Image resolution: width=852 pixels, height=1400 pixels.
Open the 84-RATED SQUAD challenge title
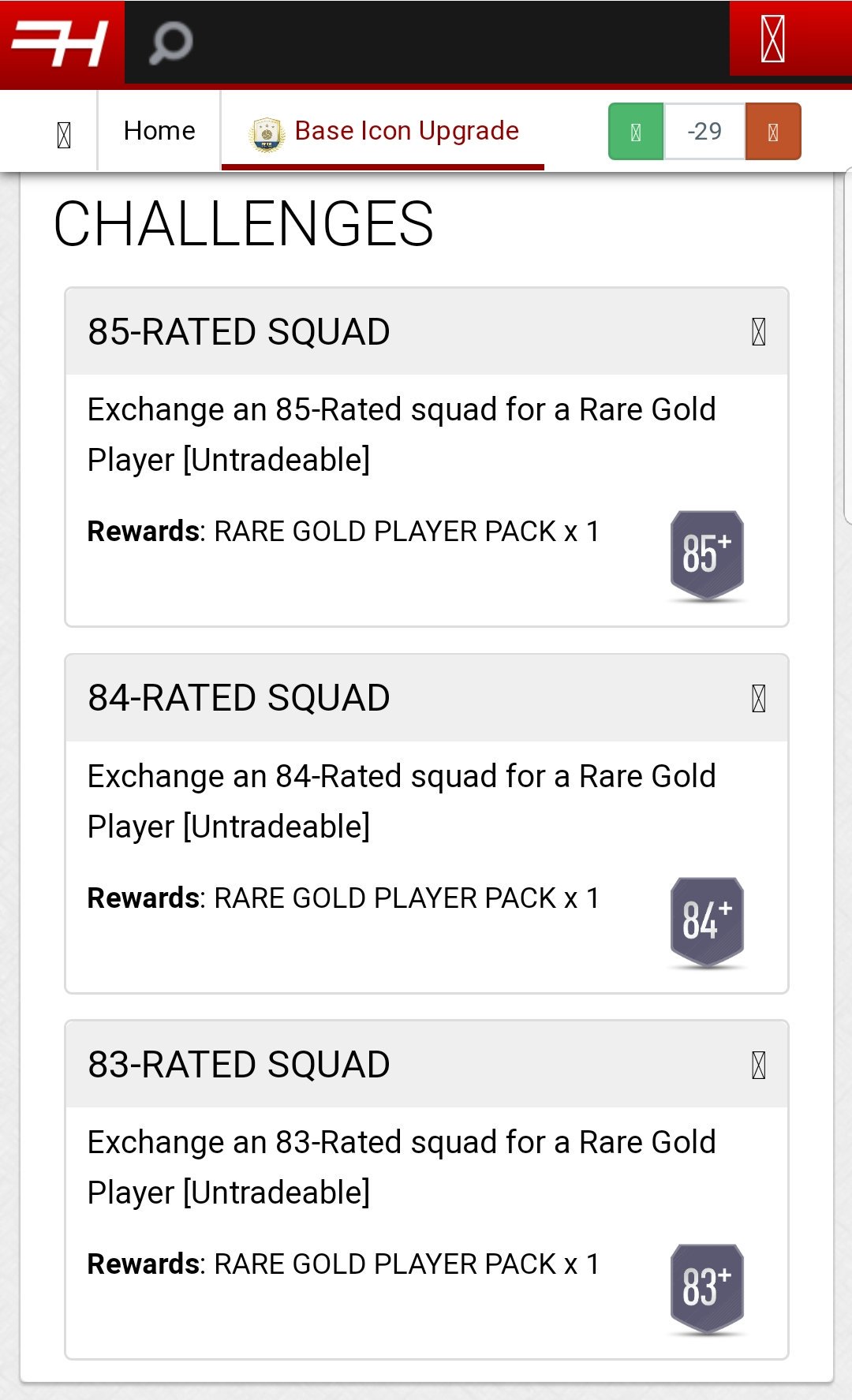click(x=239, y=698)
